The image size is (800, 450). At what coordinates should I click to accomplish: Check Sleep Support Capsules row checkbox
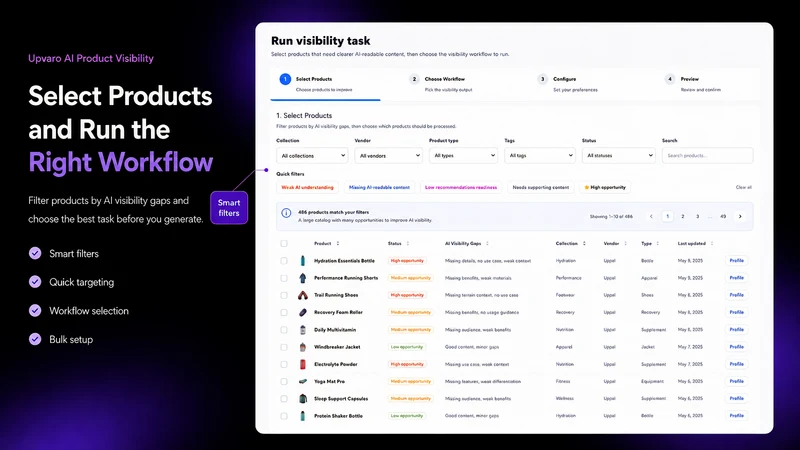pos(284,398)
